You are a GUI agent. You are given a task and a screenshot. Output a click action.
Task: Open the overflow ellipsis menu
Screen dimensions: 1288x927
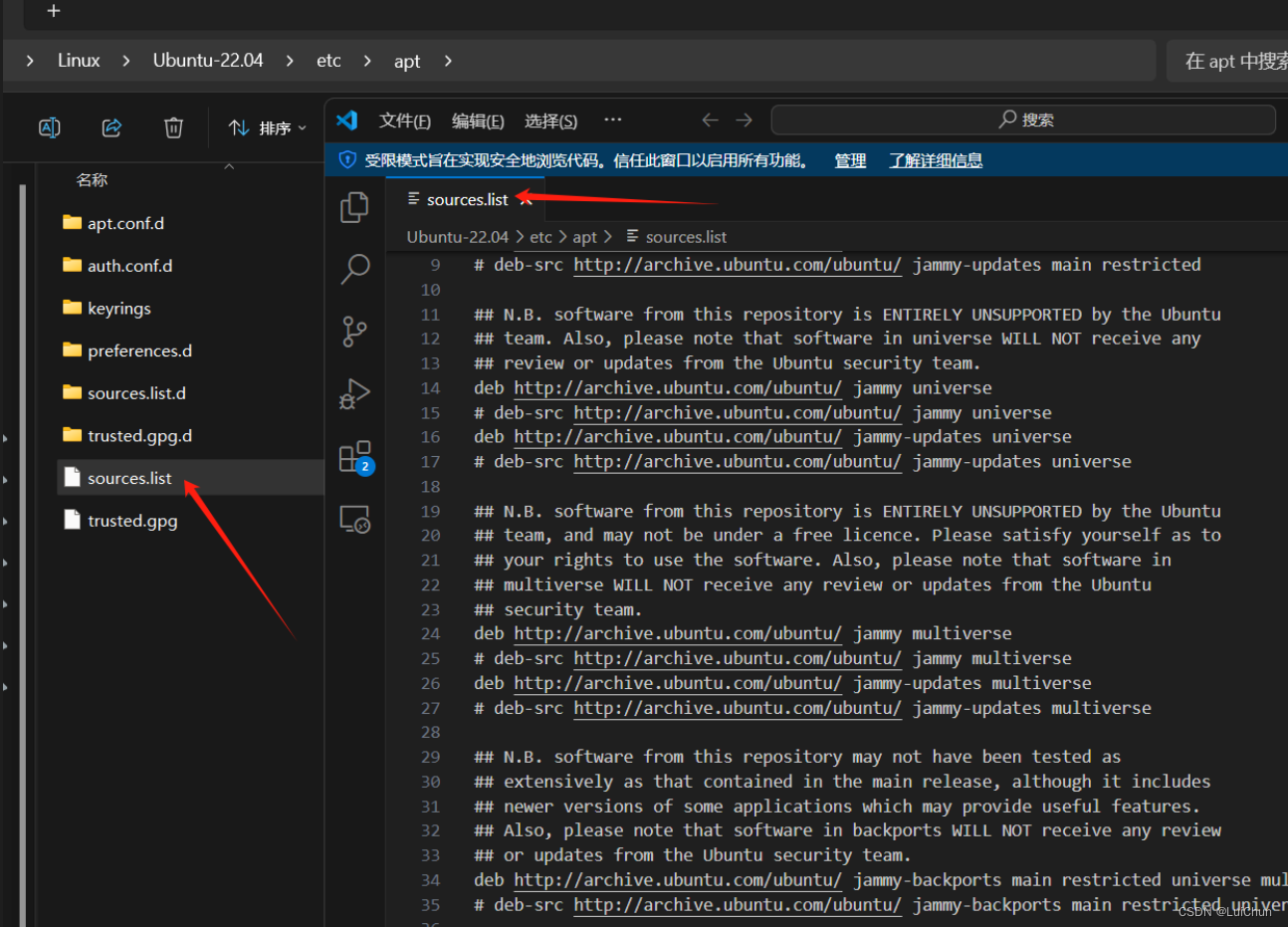point(612,119)
